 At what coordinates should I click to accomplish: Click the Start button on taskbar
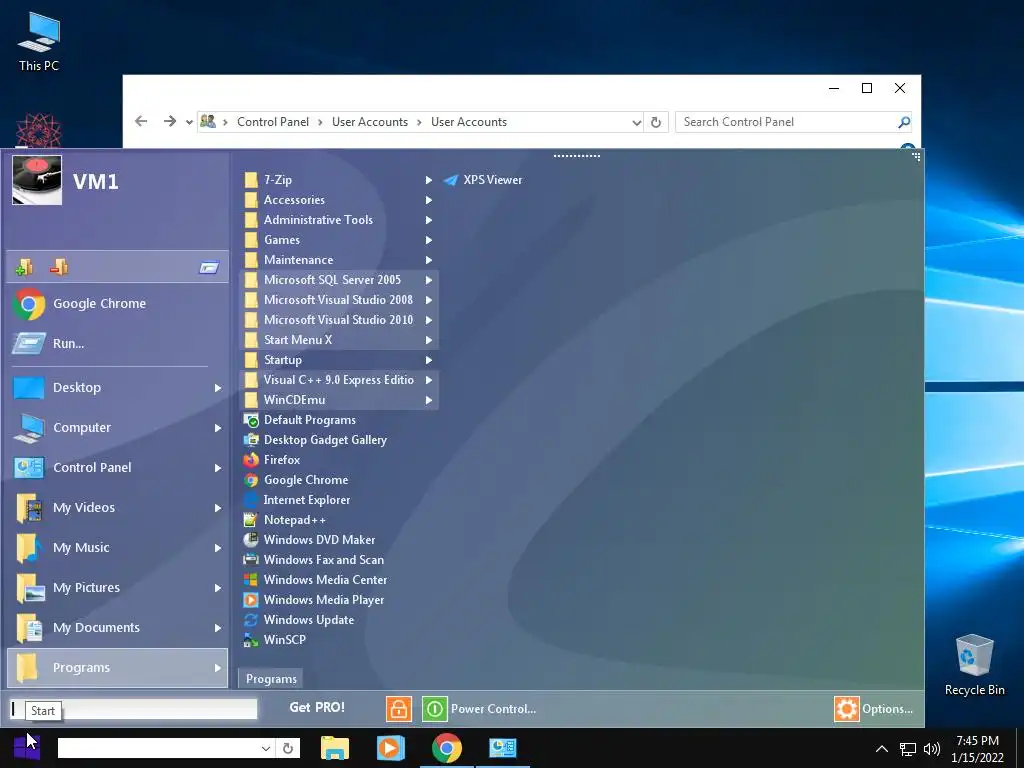[26, 747]
